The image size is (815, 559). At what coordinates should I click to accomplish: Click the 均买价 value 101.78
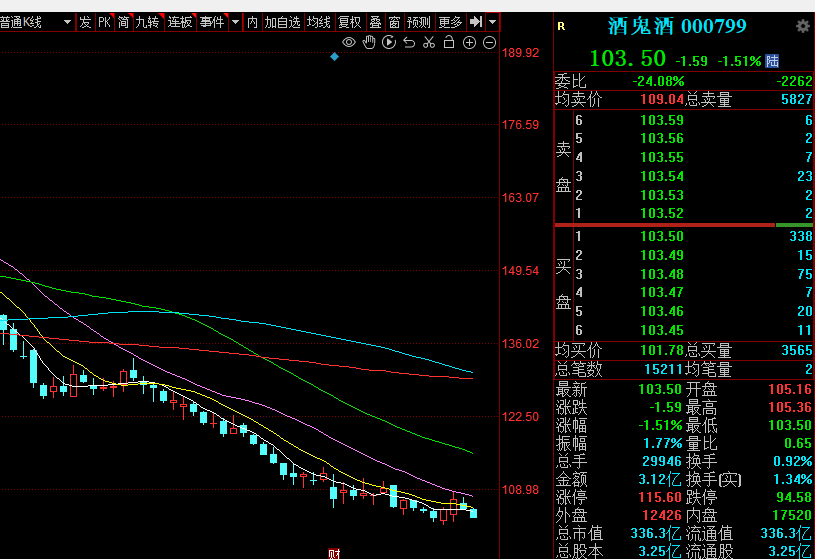pos(662,350)
